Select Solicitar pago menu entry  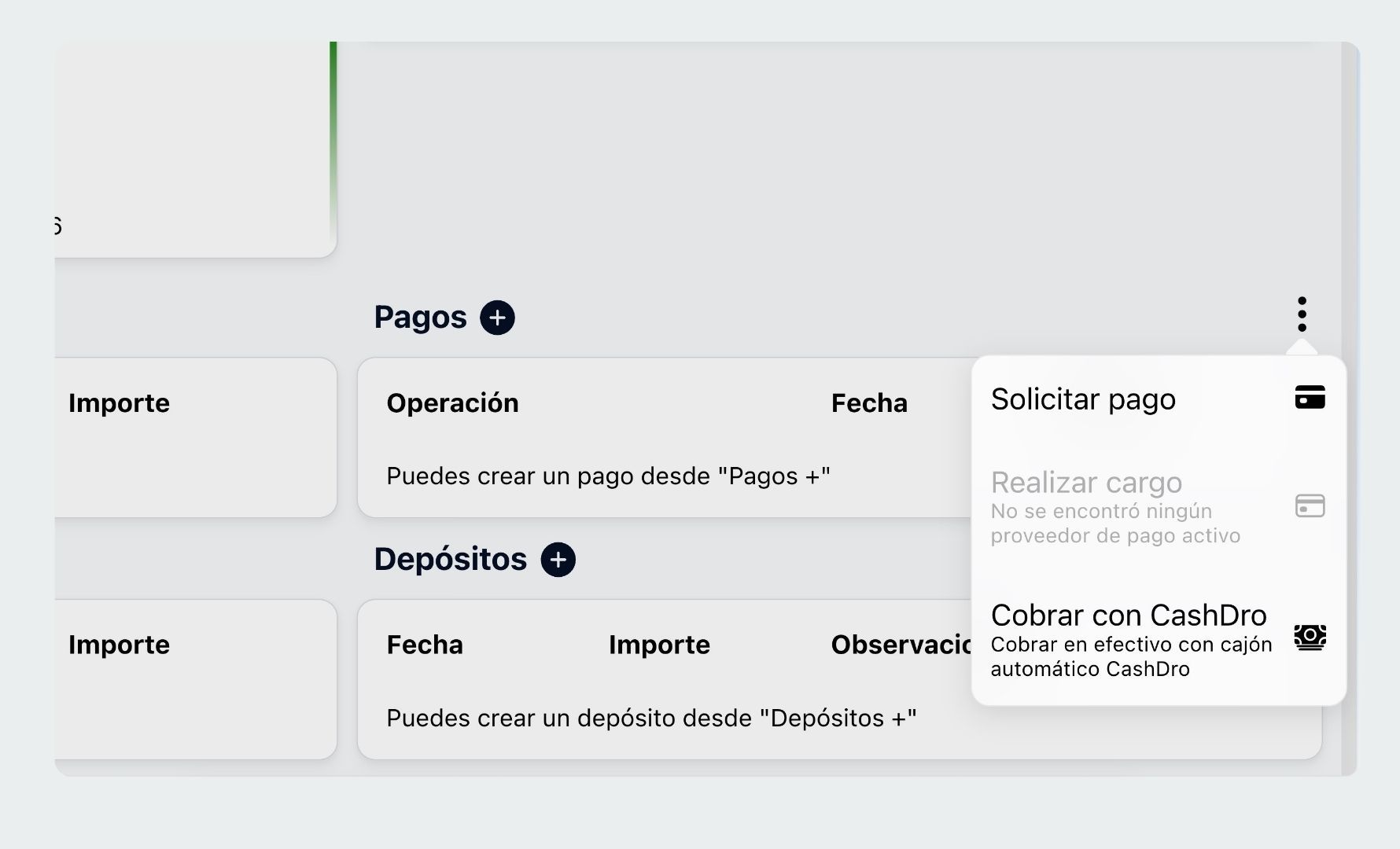1159,399
